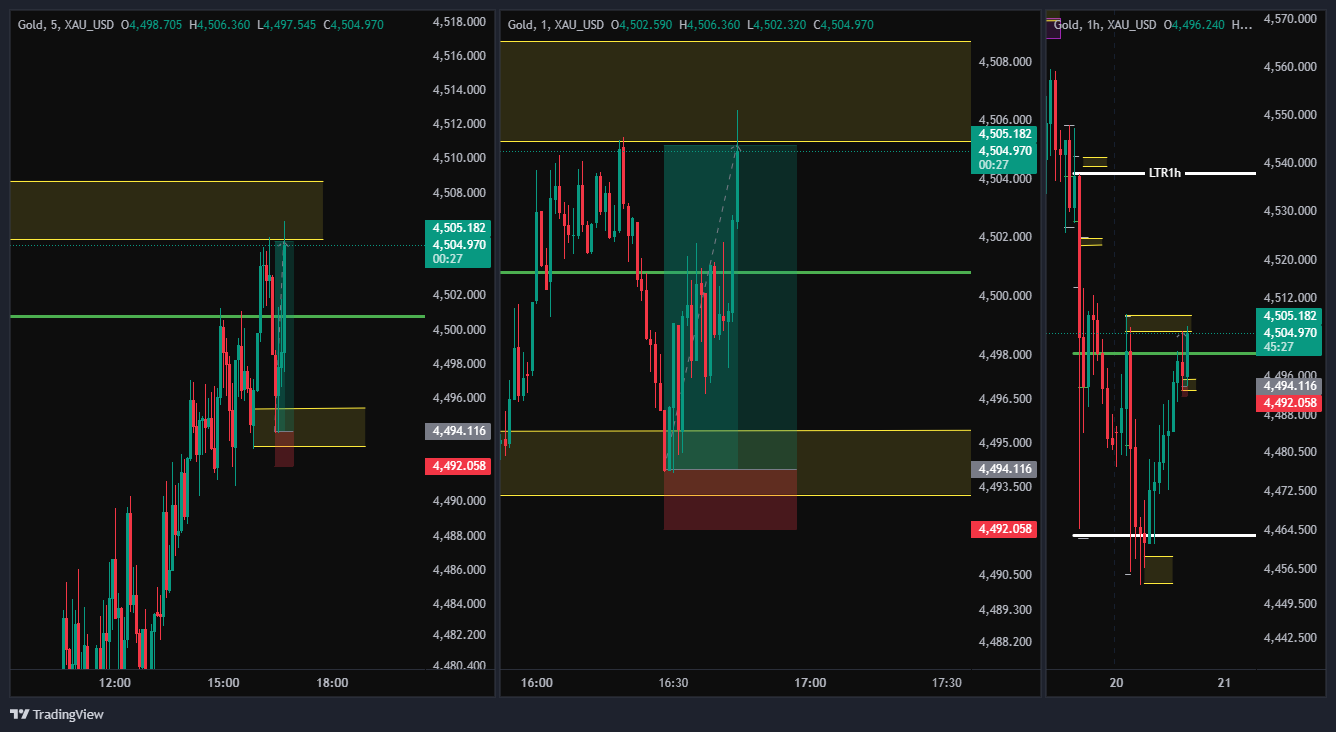Select the lower white horizontal line on 1h chart
Screen dimensions: 1336x732
coord(1164,535)
